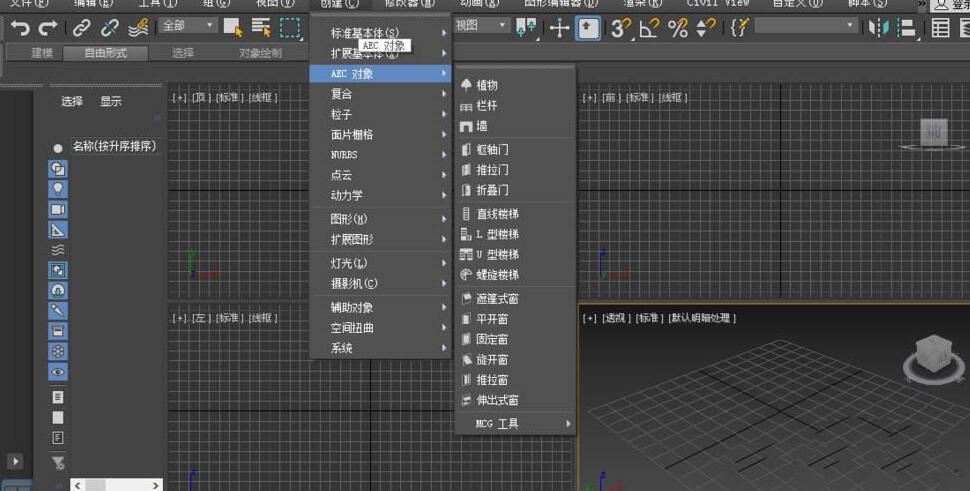Click the scene explorer horizontal scrollbar

click(116, 485)
